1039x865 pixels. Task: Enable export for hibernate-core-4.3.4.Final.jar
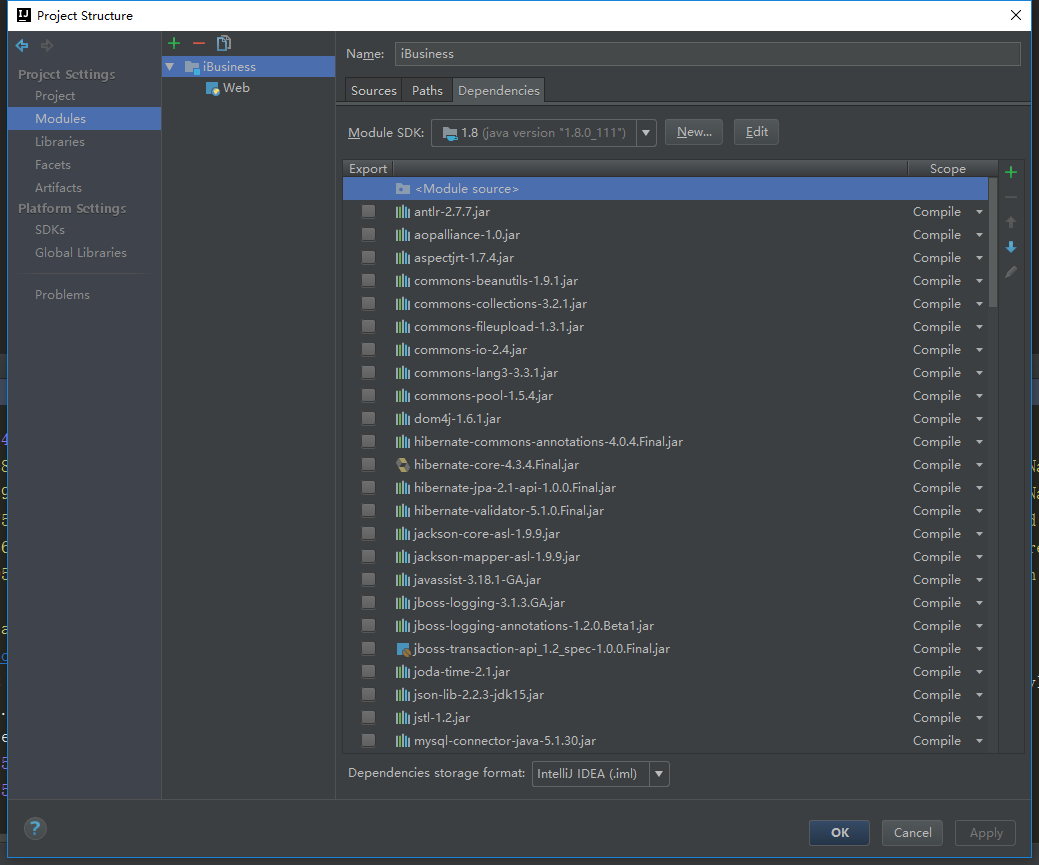[x=368, y=464]
